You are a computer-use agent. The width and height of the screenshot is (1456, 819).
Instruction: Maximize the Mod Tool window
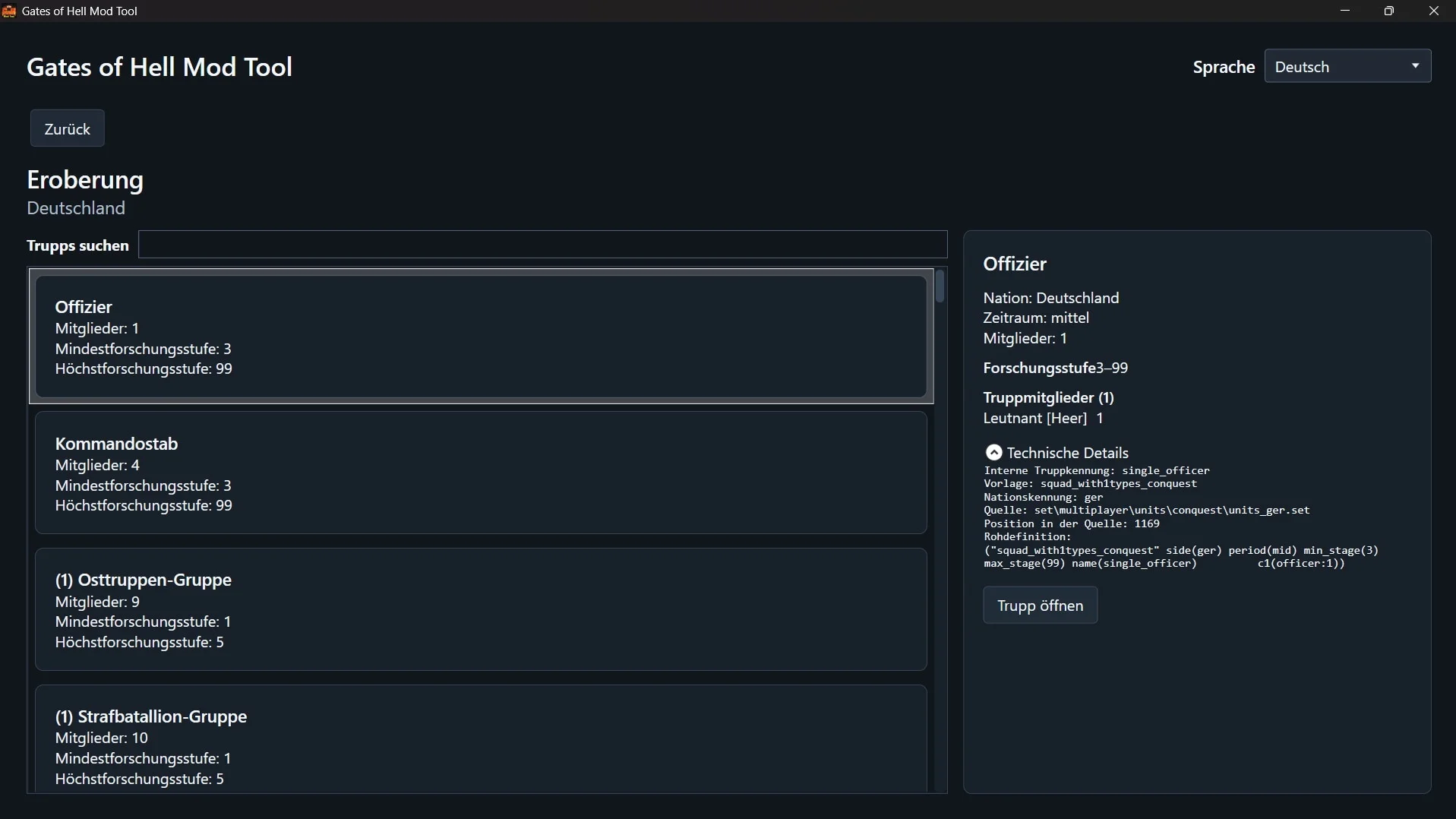(1389, 11)
